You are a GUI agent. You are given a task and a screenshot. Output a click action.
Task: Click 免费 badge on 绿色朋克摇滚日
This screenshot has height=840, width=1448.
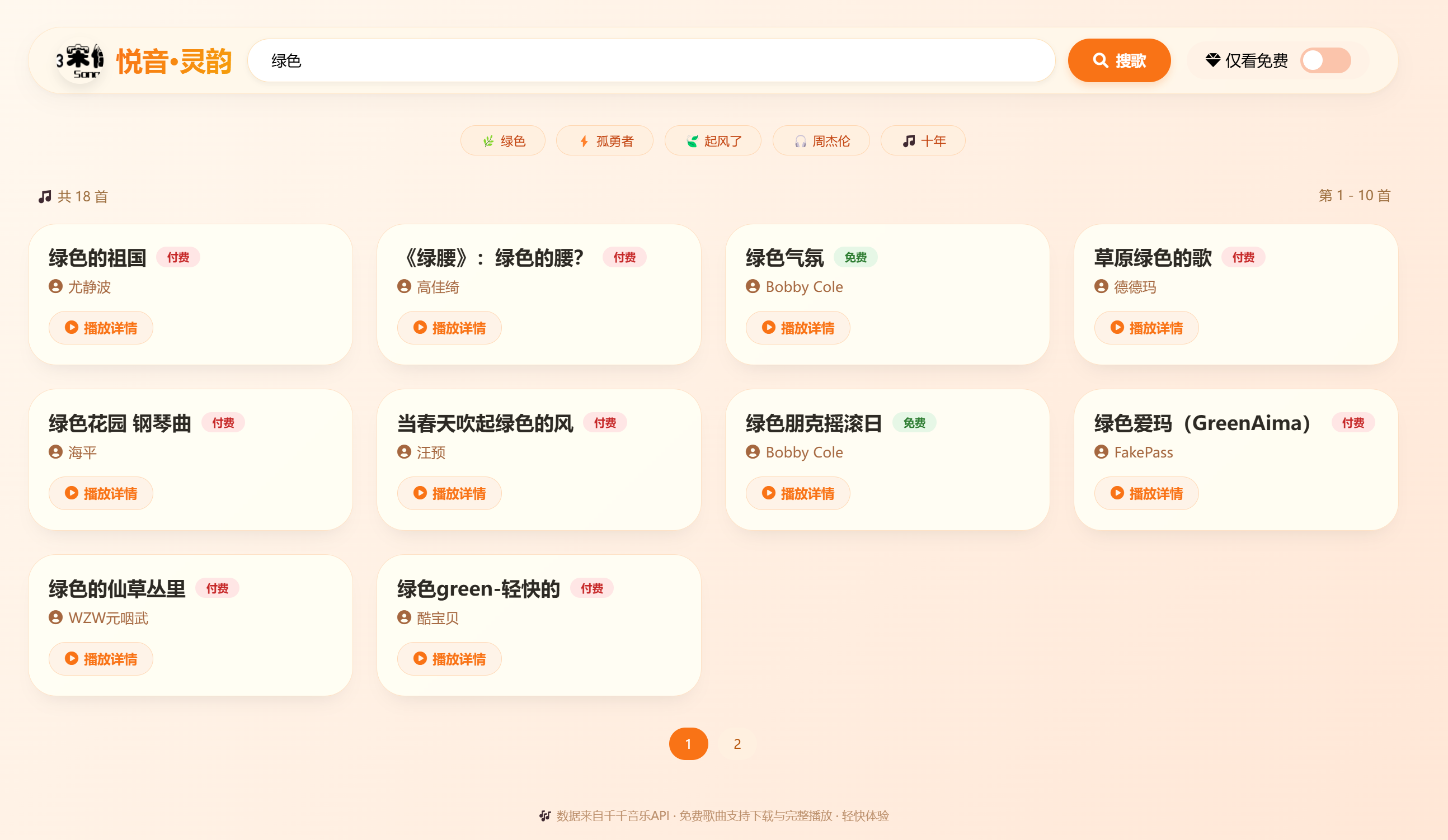pos(914,423)
